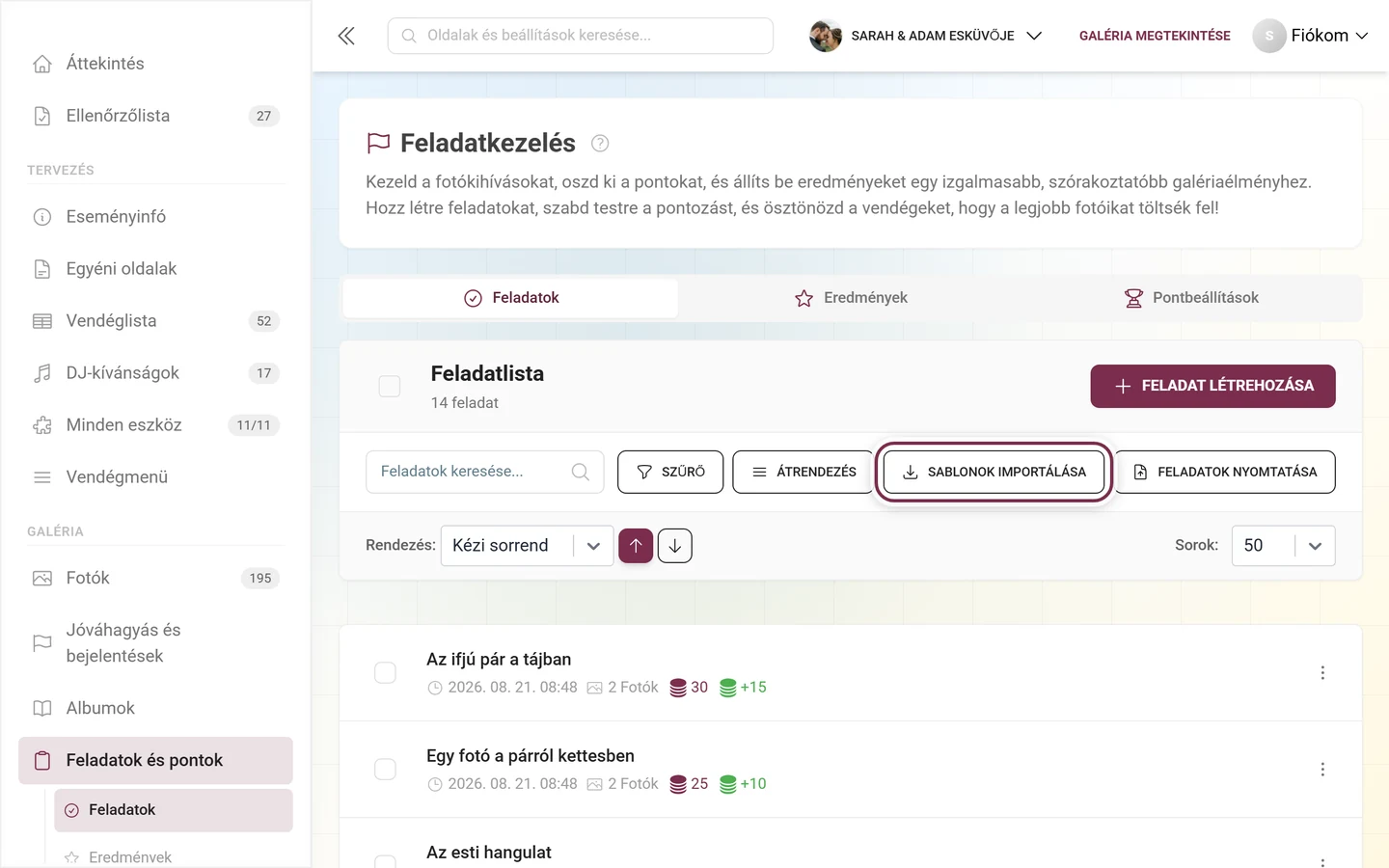This screenshot has width=1389, height=868.
Task: Open Egyéni oldalak in the sidebar
Action: click(x=155, y=269)
